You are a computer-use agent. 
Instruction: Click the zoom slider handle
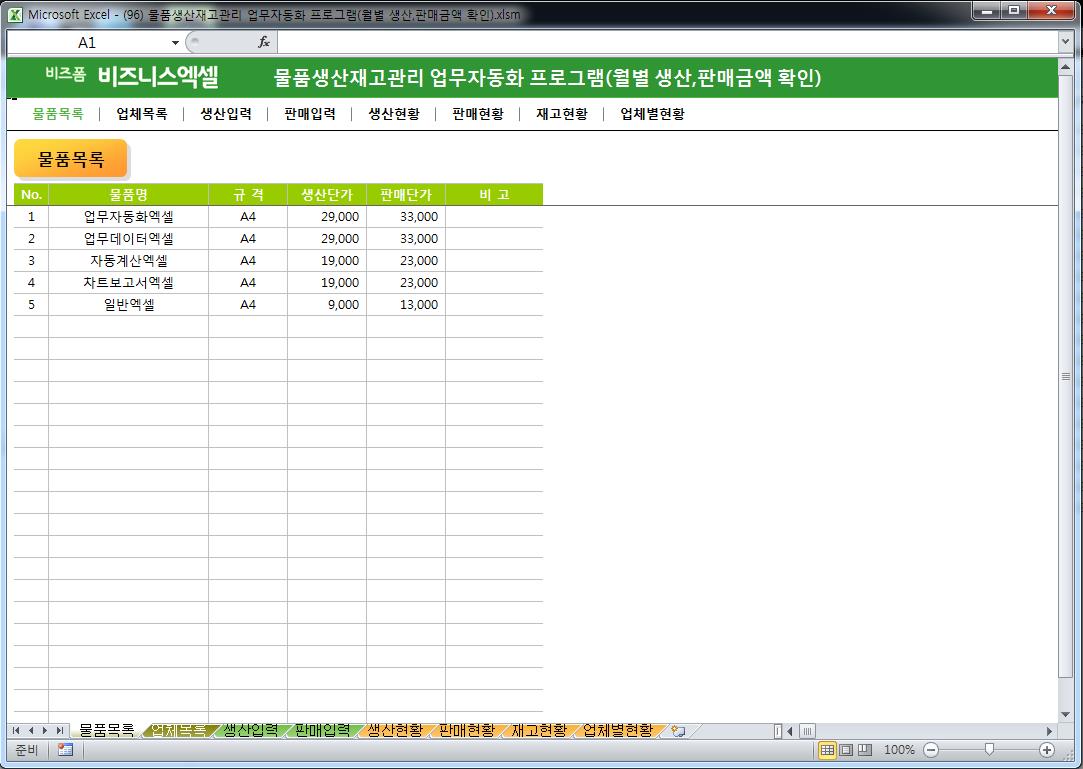[x=989, y=750]
